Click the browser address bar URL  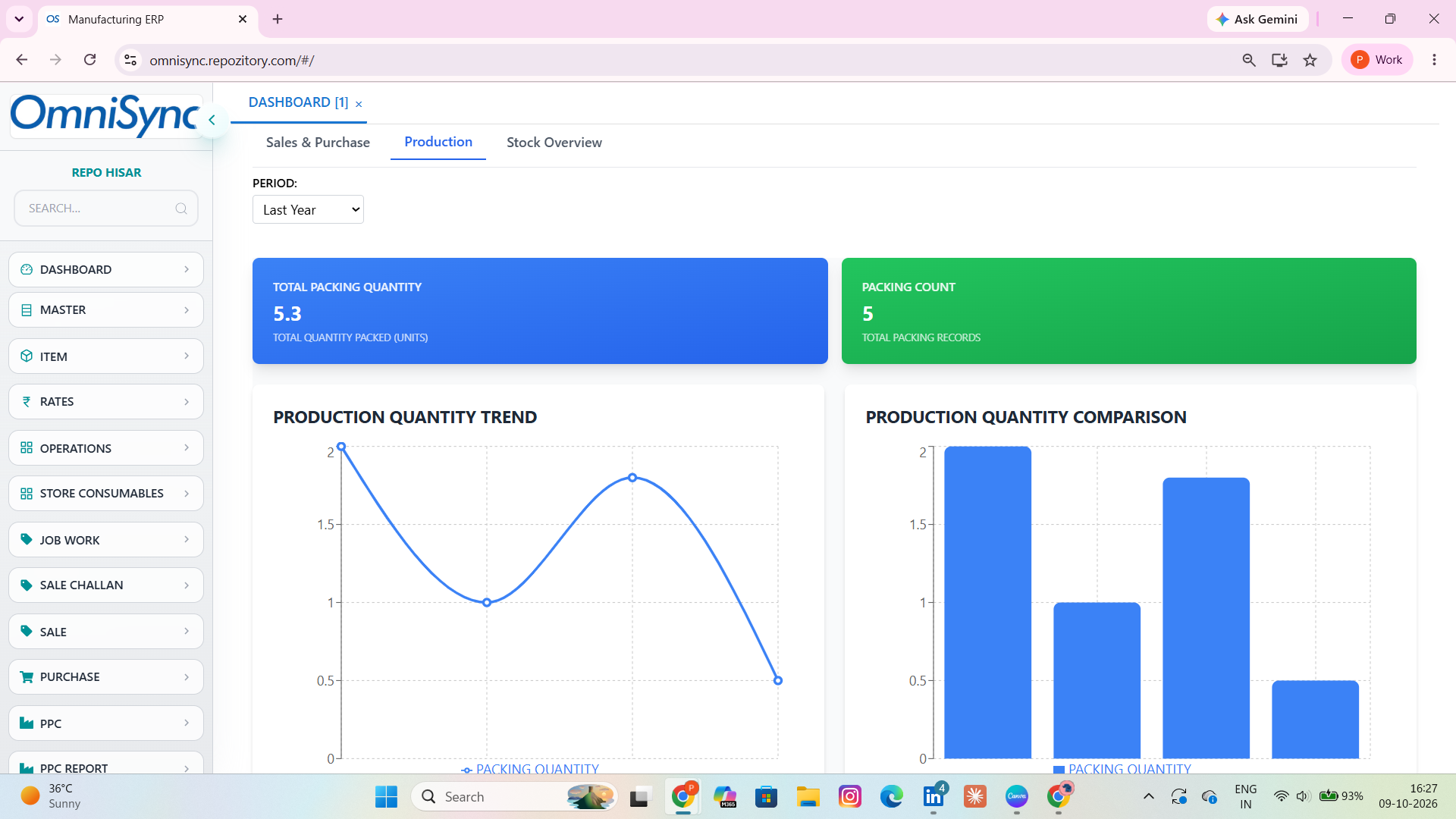232,61
